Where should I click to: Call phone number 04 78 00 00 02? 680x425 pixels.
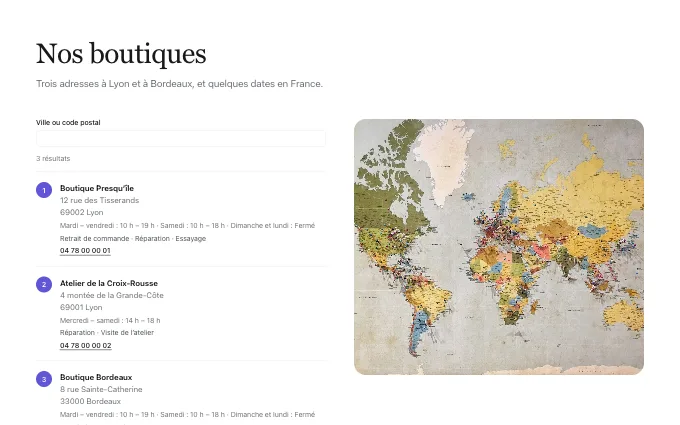[85, 346]
